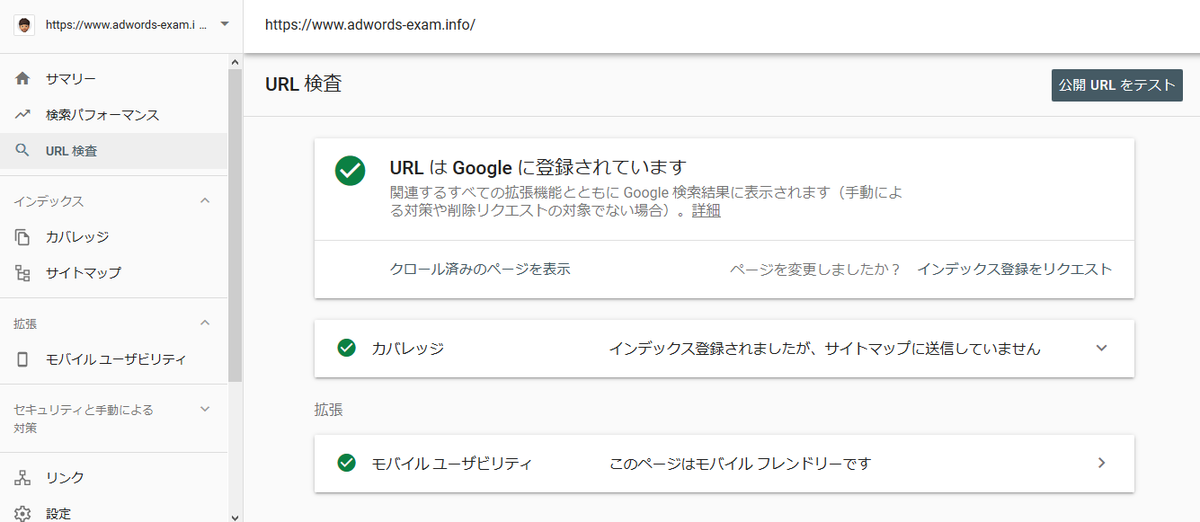Click the large green checkmark in URL status card
1200x522 pixels.
tap(350, 170)
